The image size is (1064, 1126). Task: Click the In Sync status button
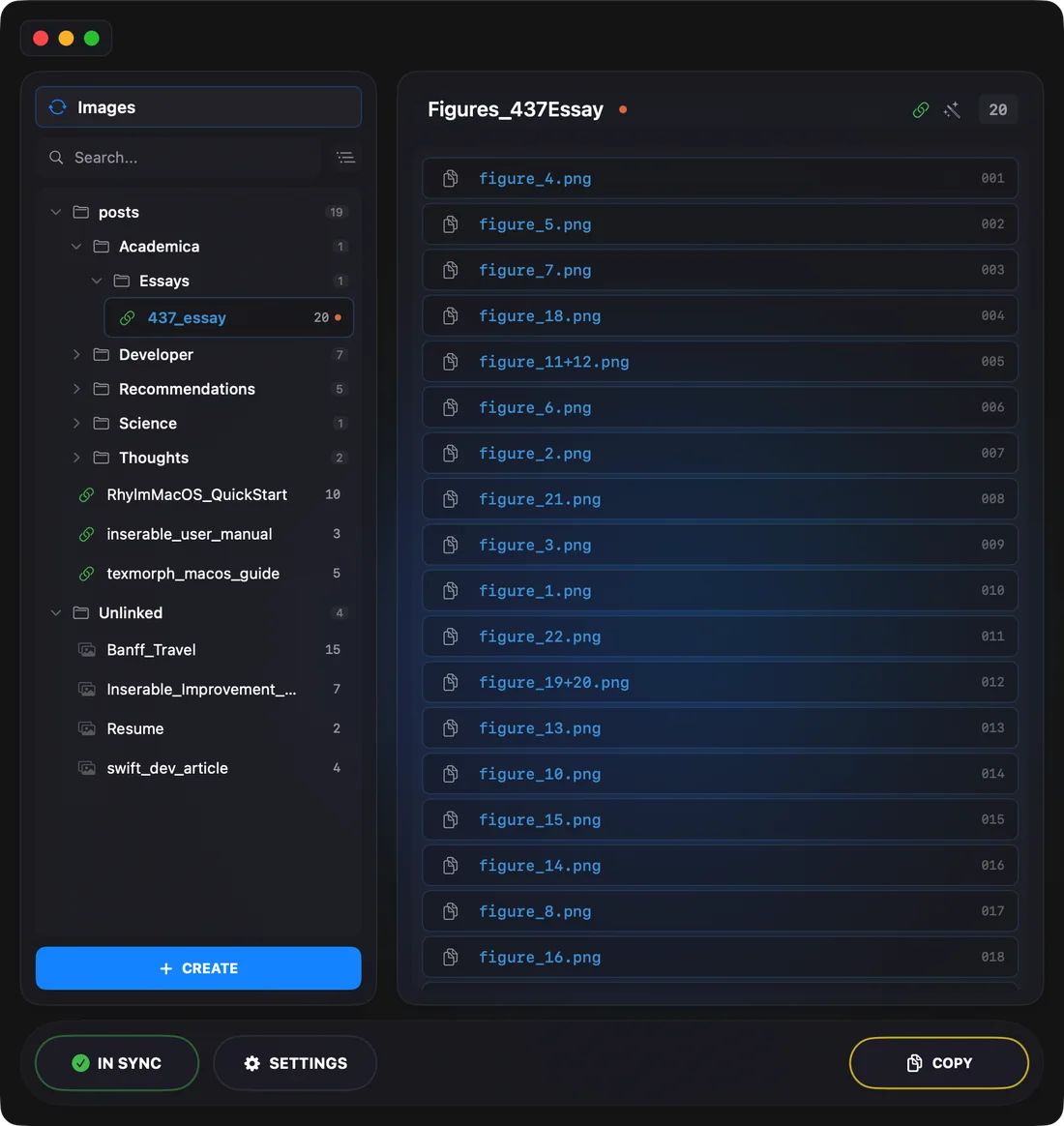(x=117, y=1063)
